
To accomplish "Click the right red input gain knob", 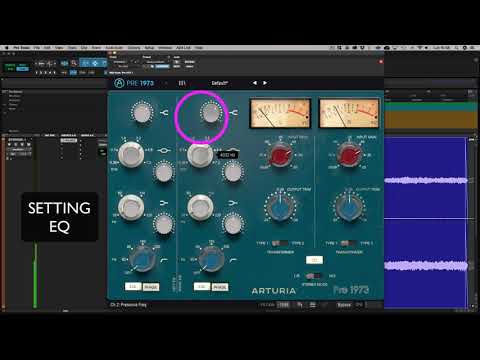I will pos(349,155).
